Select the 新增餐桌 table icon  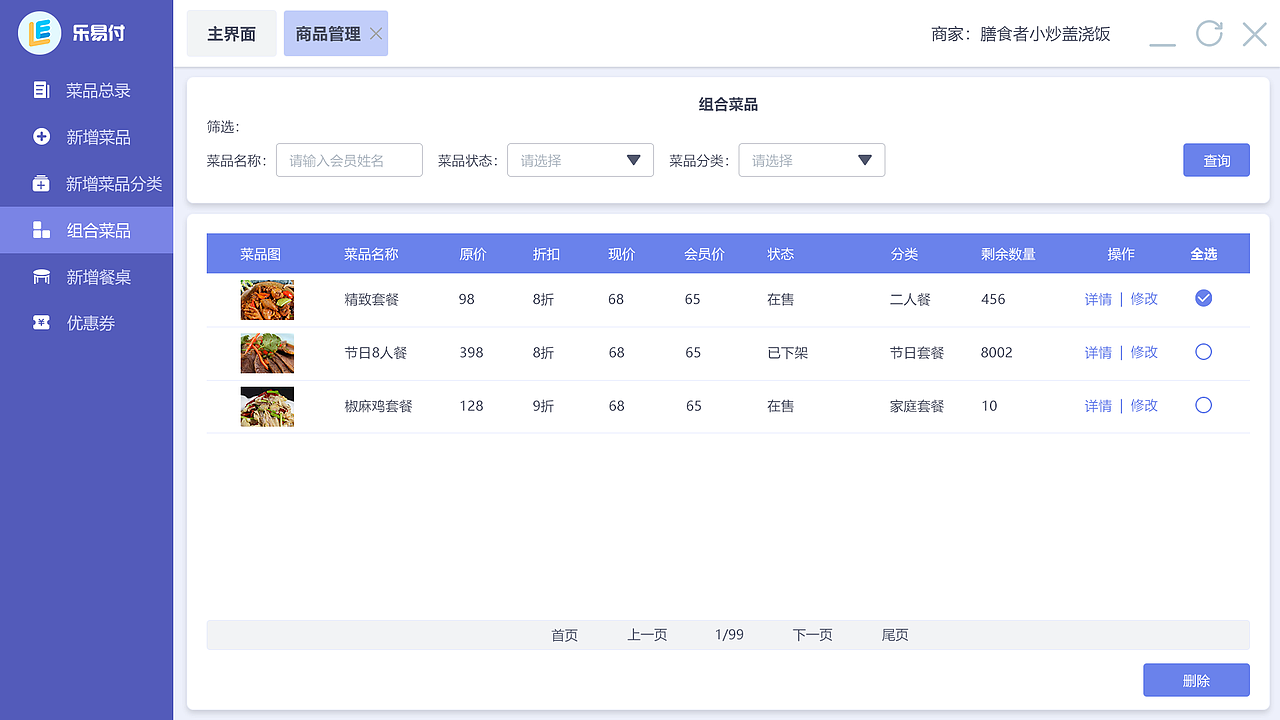pyautogui.click(x=41, y=276)
